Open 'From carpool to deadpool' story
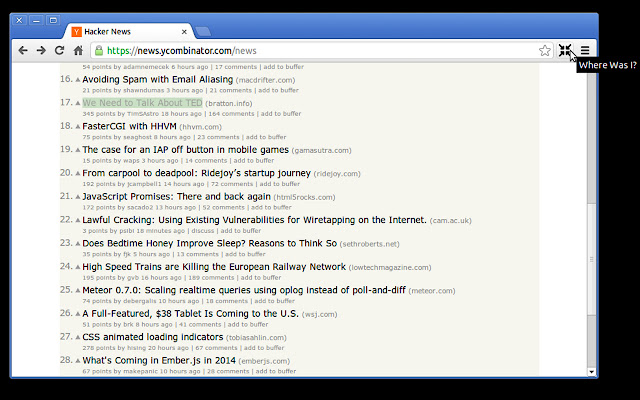 196,173
